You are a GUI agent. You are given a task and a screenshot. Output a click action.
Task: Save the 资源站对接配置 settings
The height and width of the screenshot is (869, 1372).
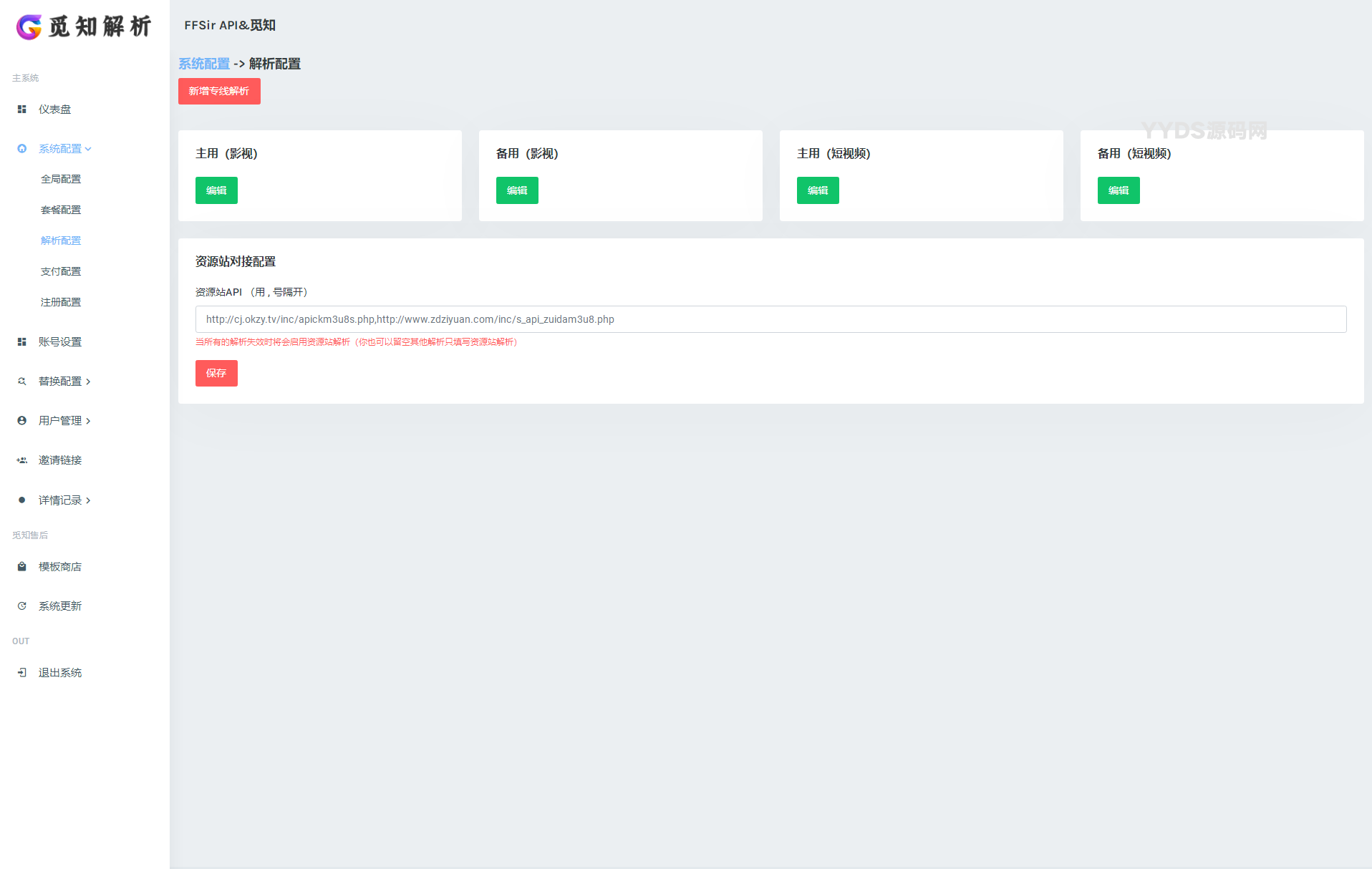(216, 373)
